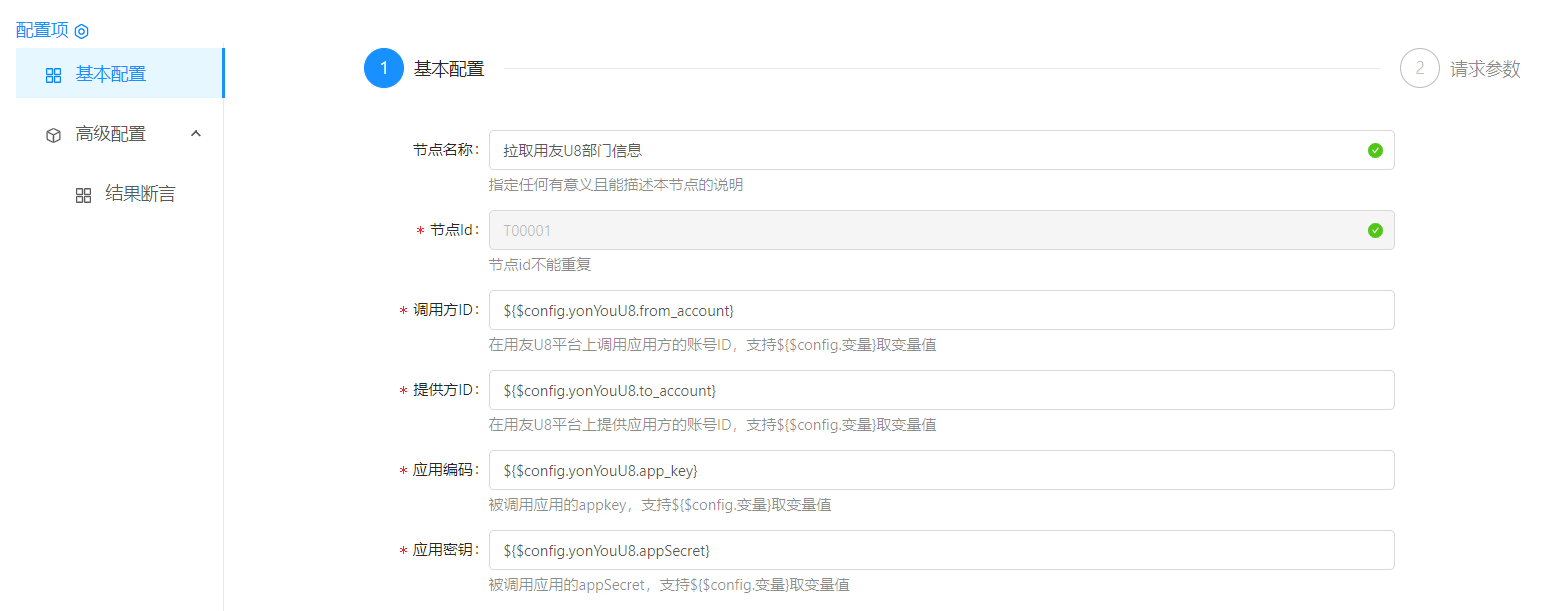Screen dimensions: 1556x611
Task: Click the hexagon settings icon beside 配置项
Action: (82, 31)
